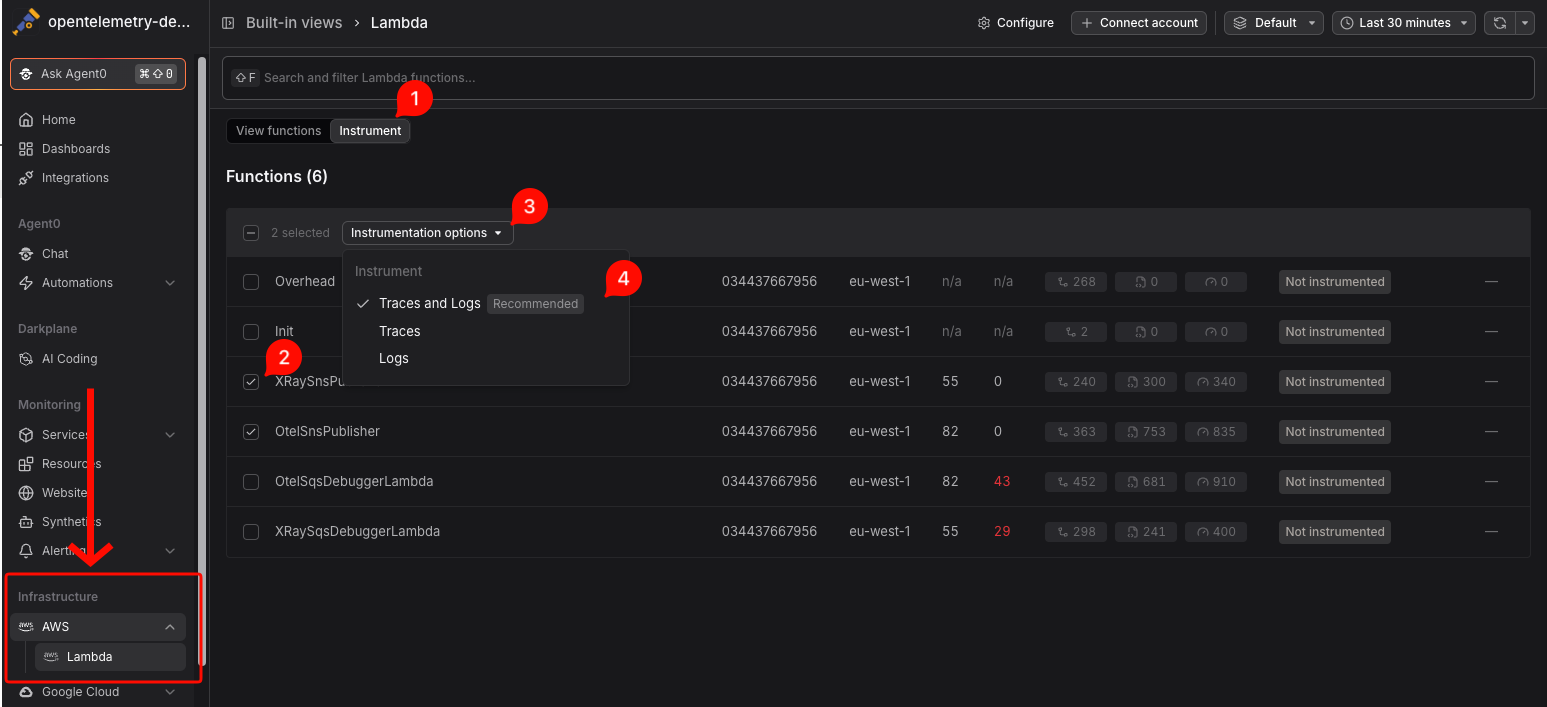Select the Logs instrument option
Viewport: 1547px width, 707px height.
(486, 358)
